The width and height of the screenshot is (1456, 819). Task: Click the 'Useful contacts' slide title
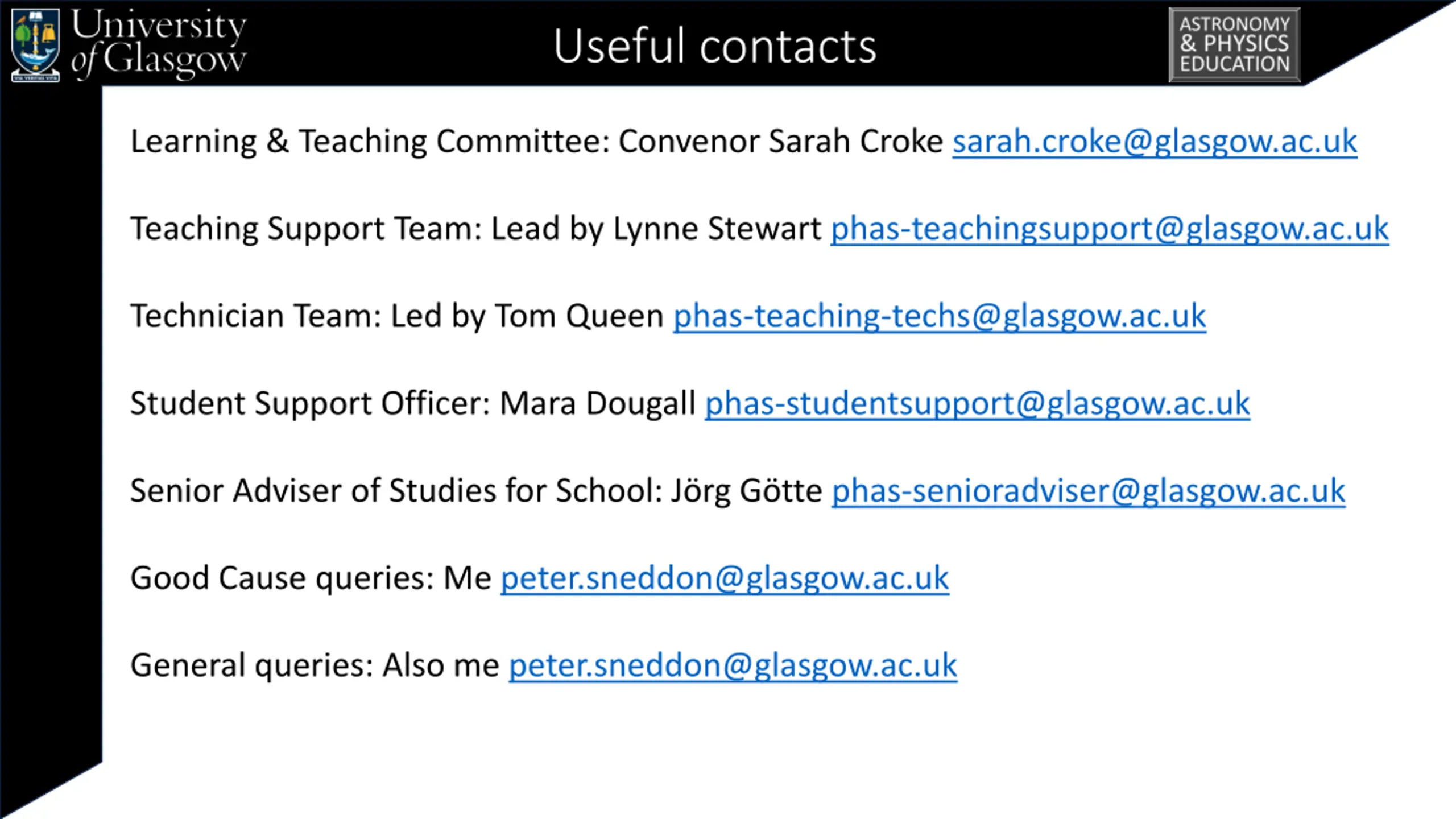pos(715,46)
